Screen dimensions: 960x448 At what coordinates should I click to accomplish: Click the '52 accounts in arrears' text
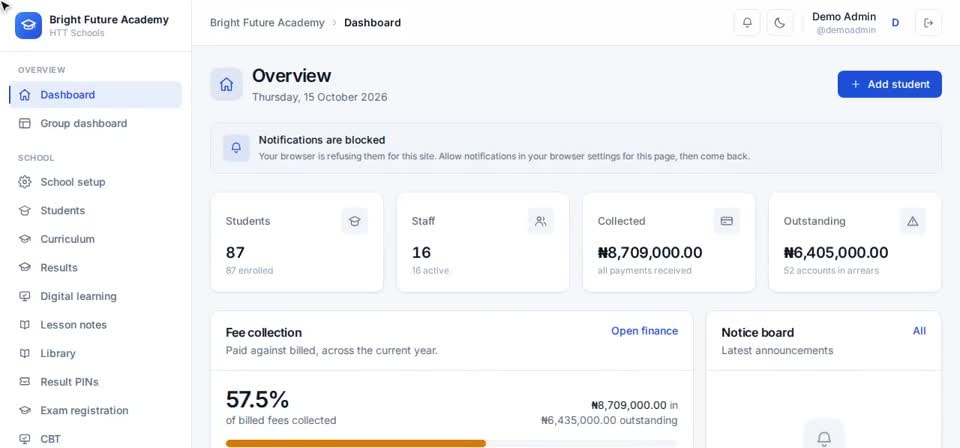click(831, 271)
